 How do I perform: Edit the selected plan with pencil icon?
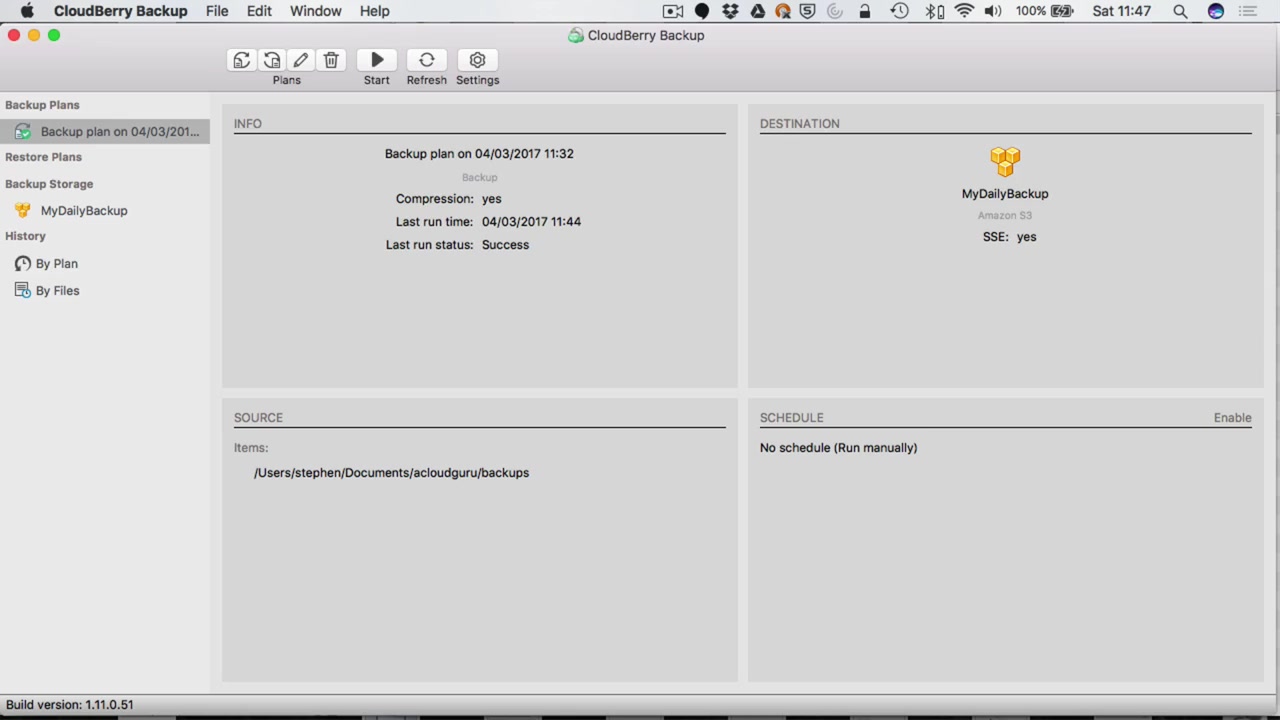[301, 60]
